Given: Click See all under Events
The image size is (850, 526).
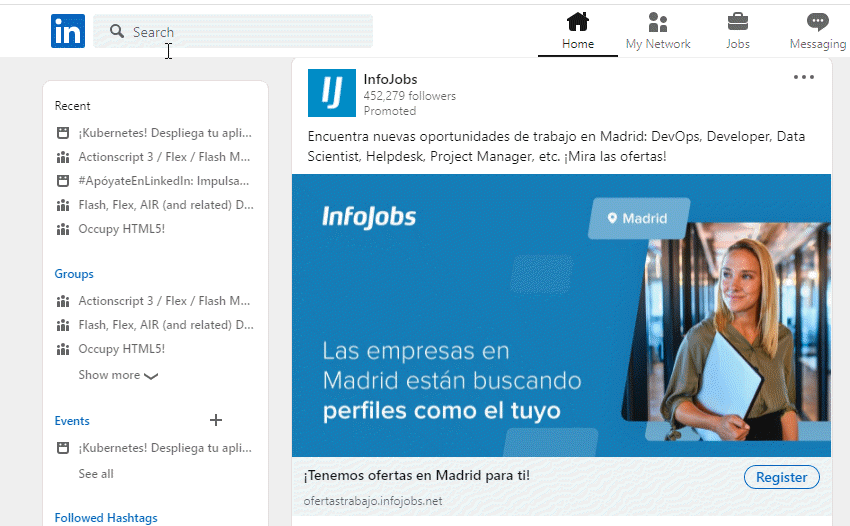Looking at the screenshot, I should pos(96,474).
